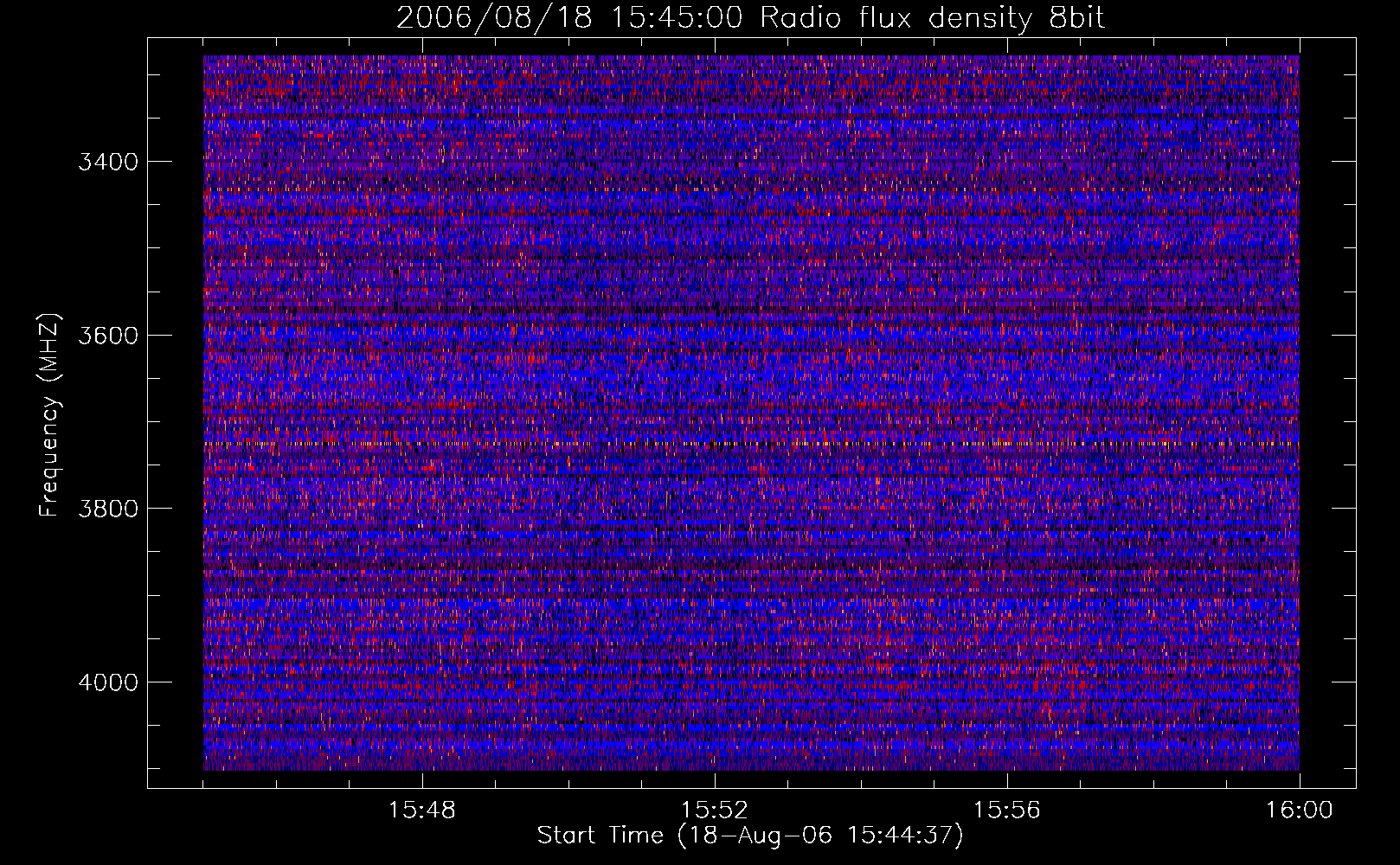Click the "Frequency (MHZ)" axis title

pos(50,414)
